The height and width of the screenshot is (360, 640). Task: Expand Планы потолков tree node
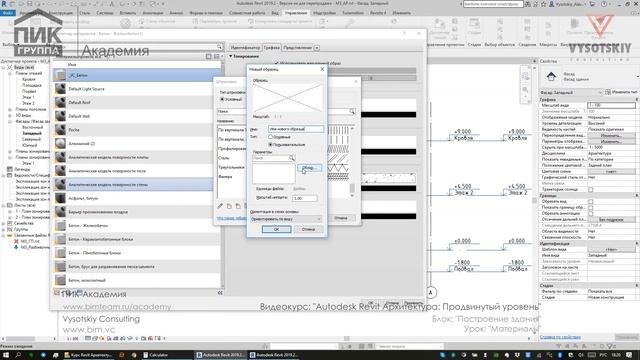[10, 109]
